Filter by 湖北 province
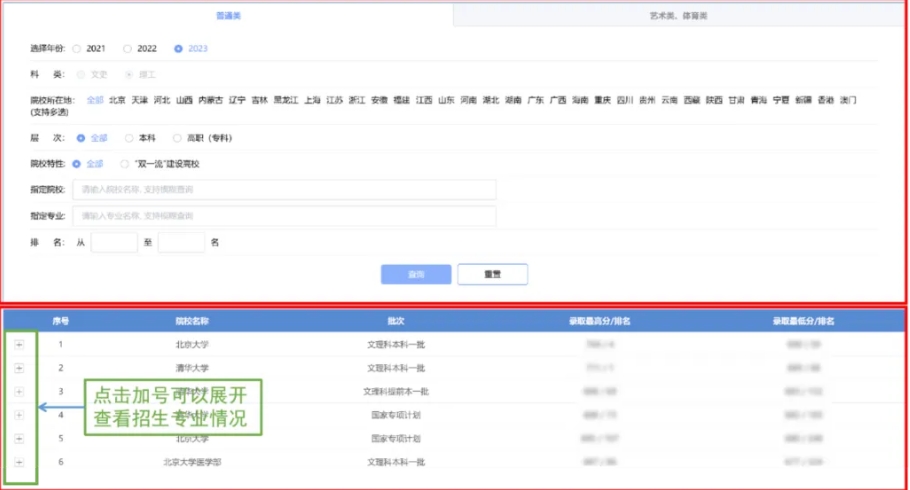 click(491, 100)
